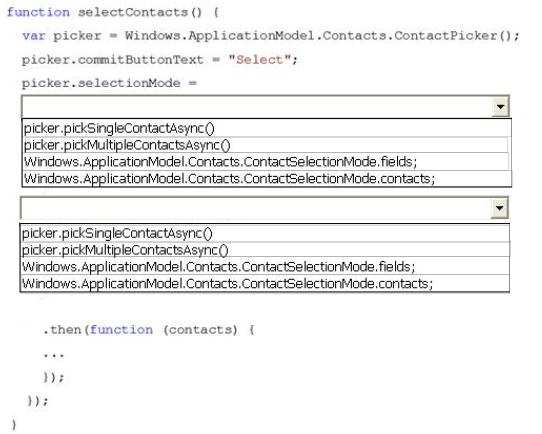Open the second dropdown arrow above .then
The width and height of the screenshot is (542, 434).
click(499, 208)
